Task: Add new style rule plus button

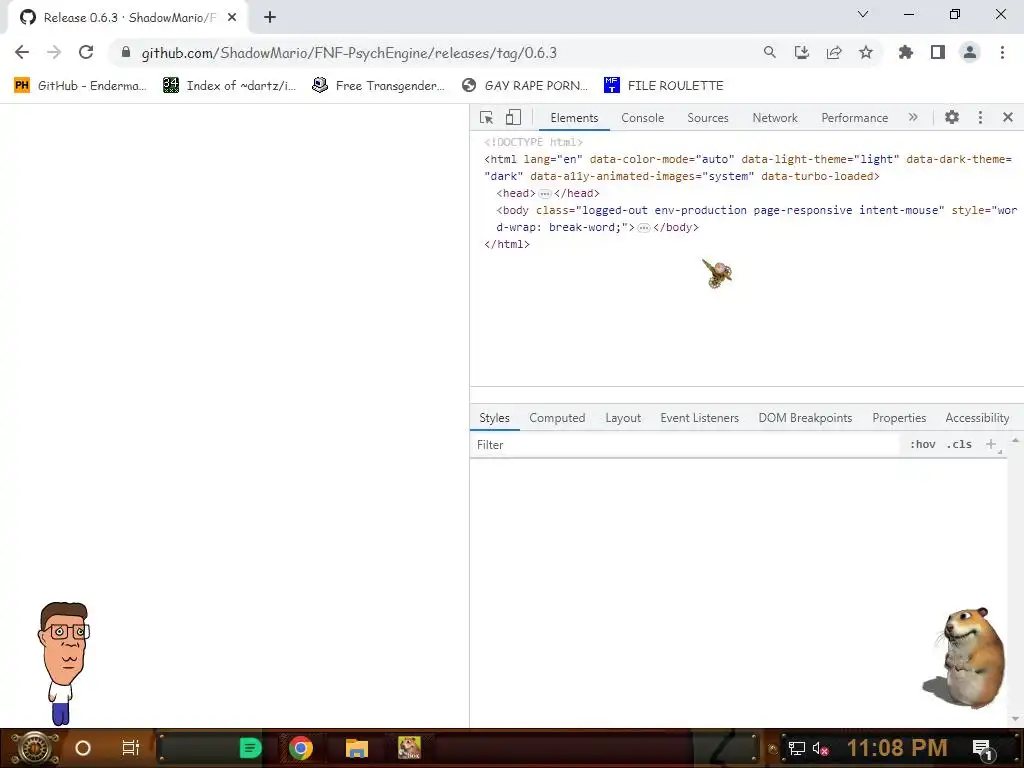Action: [991, 445]
